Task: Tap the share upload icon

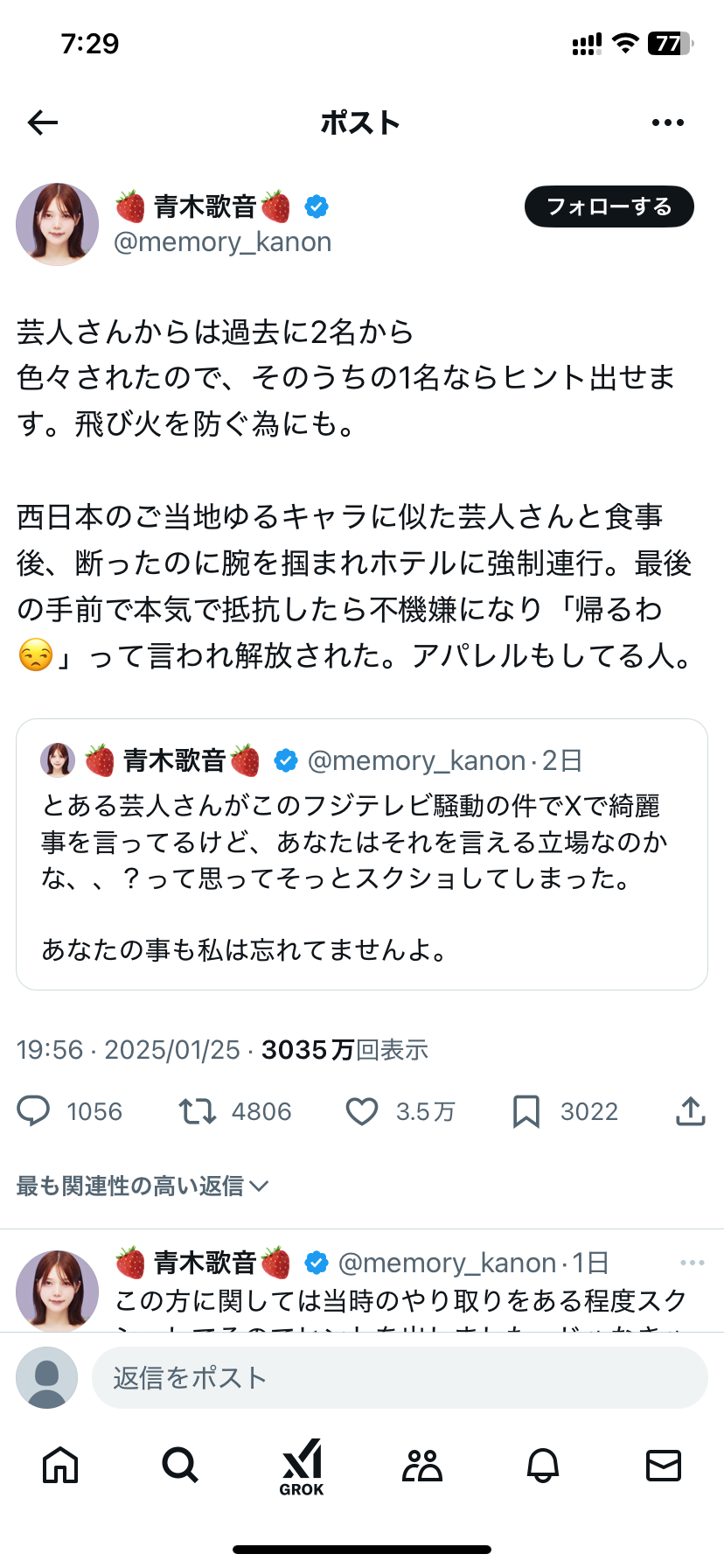Action: click(690, 1111)
